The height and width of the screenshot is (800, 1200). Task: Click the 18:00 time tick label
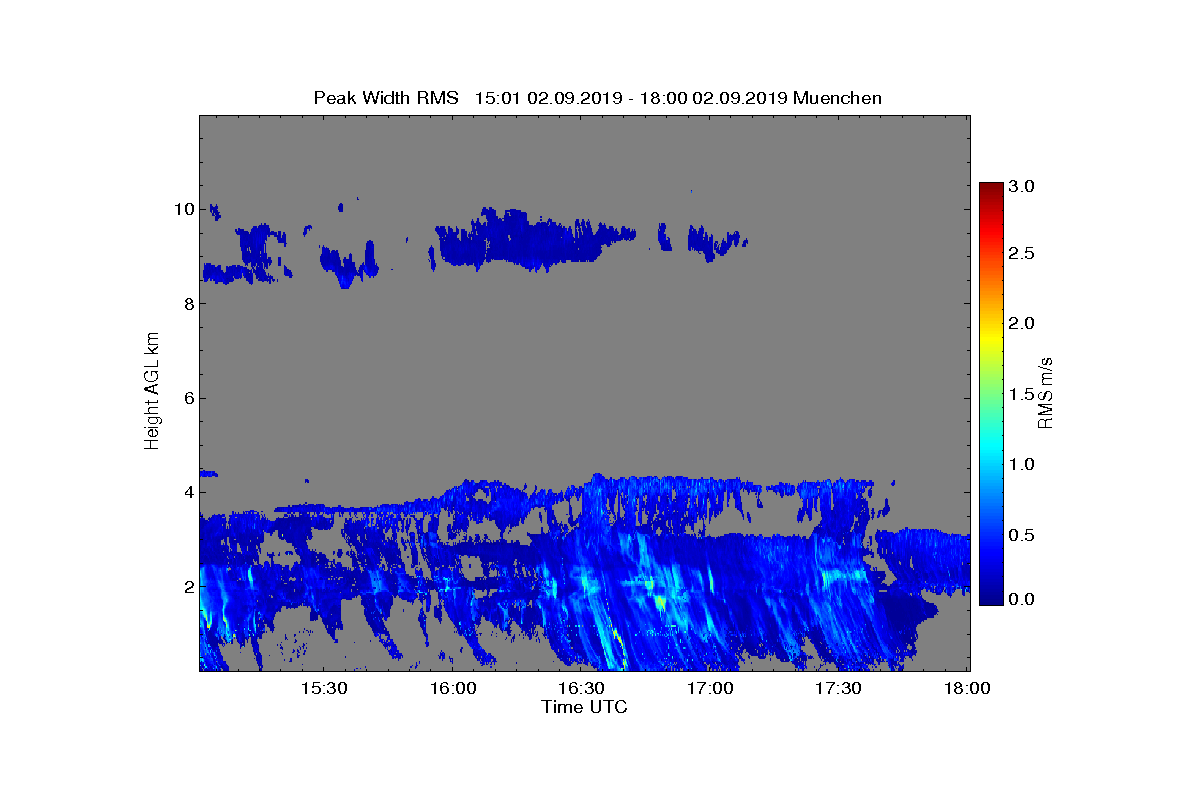click(968, 688)
